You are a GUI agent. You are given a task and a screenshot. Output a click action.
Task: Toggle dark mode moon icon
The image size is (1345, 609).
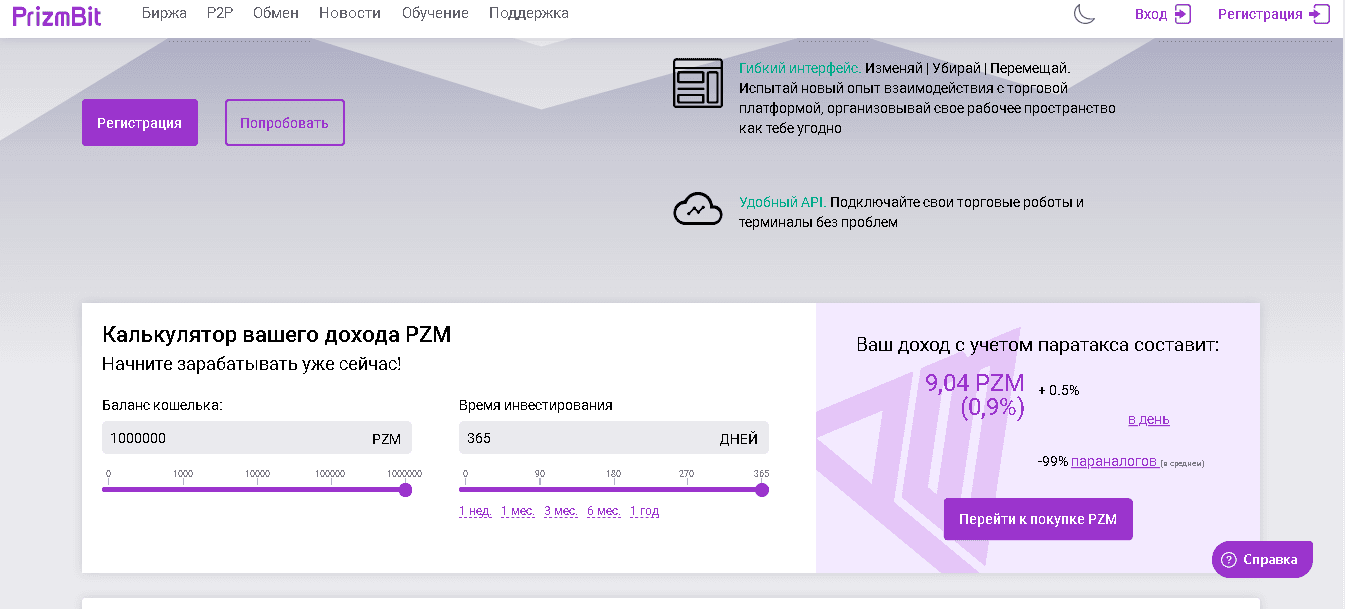[x=1084, y=14]
